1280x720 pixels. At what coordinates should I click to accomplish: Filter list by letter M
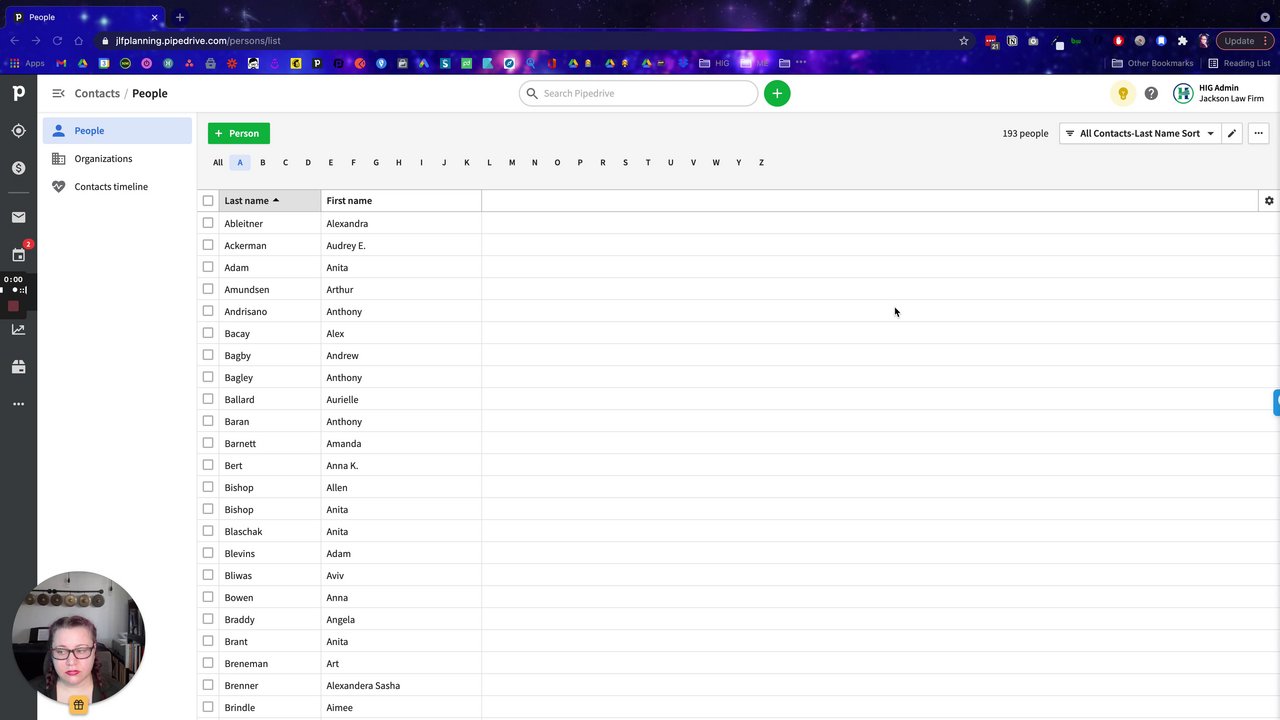(x=512, y=162)
